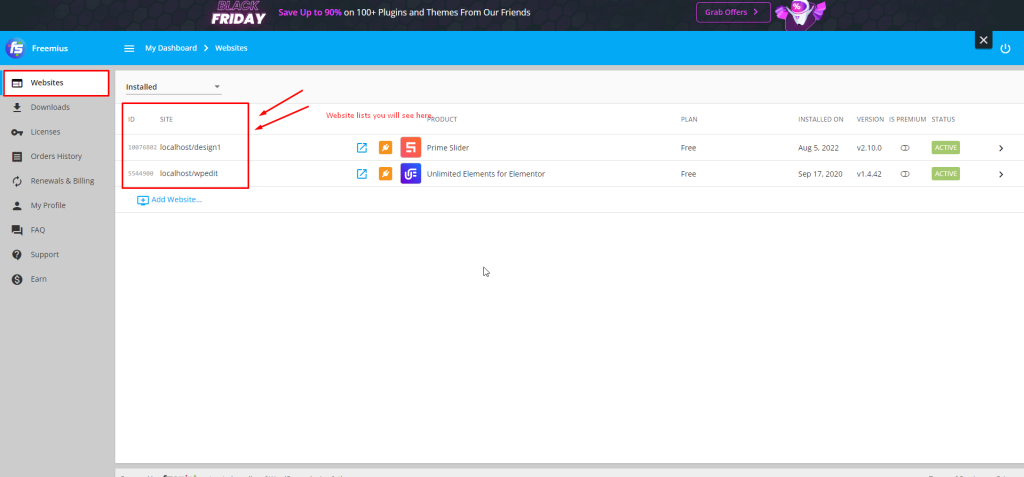
Task: Click the Websites breadcrumb
Action: click(231, 48)
